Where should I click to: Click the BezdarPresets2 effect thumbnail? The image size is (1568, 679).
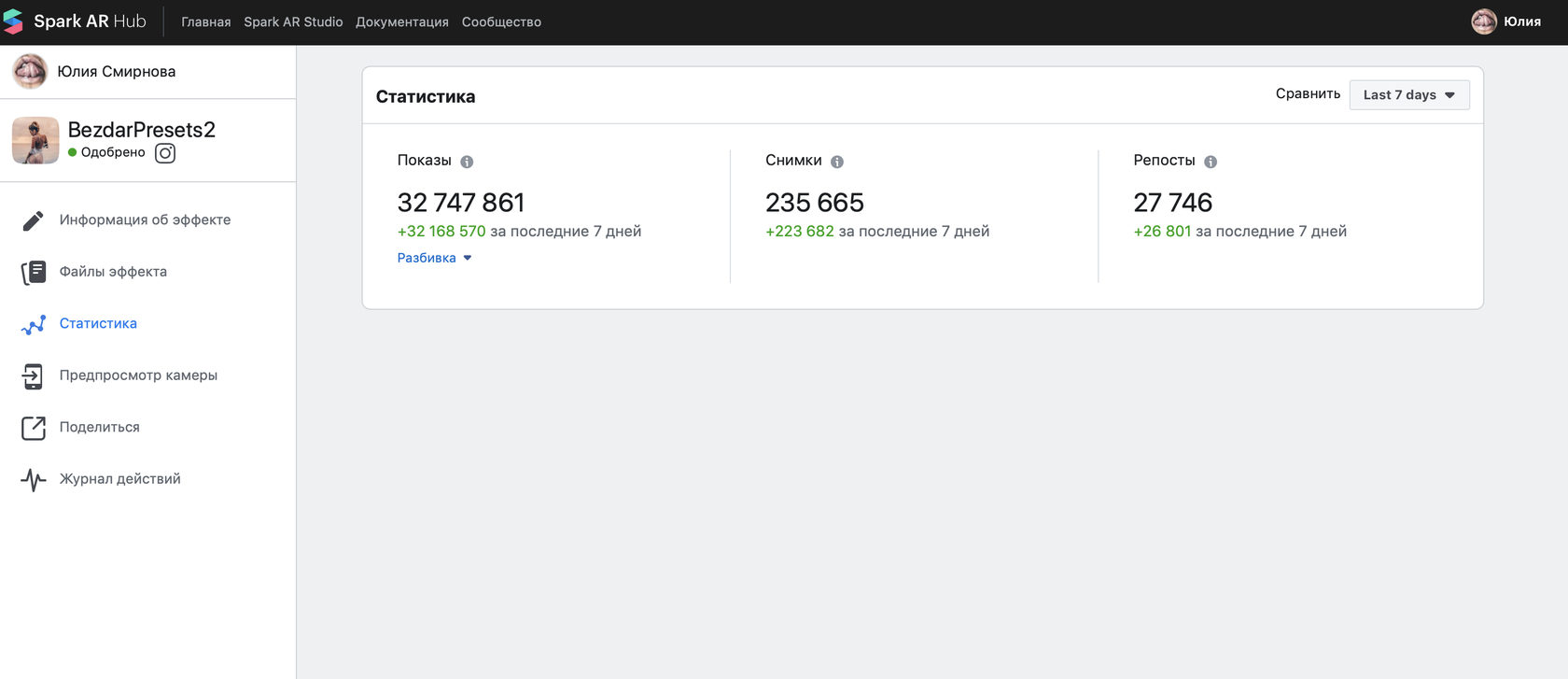pyautogui.click(x=35, y=140)
